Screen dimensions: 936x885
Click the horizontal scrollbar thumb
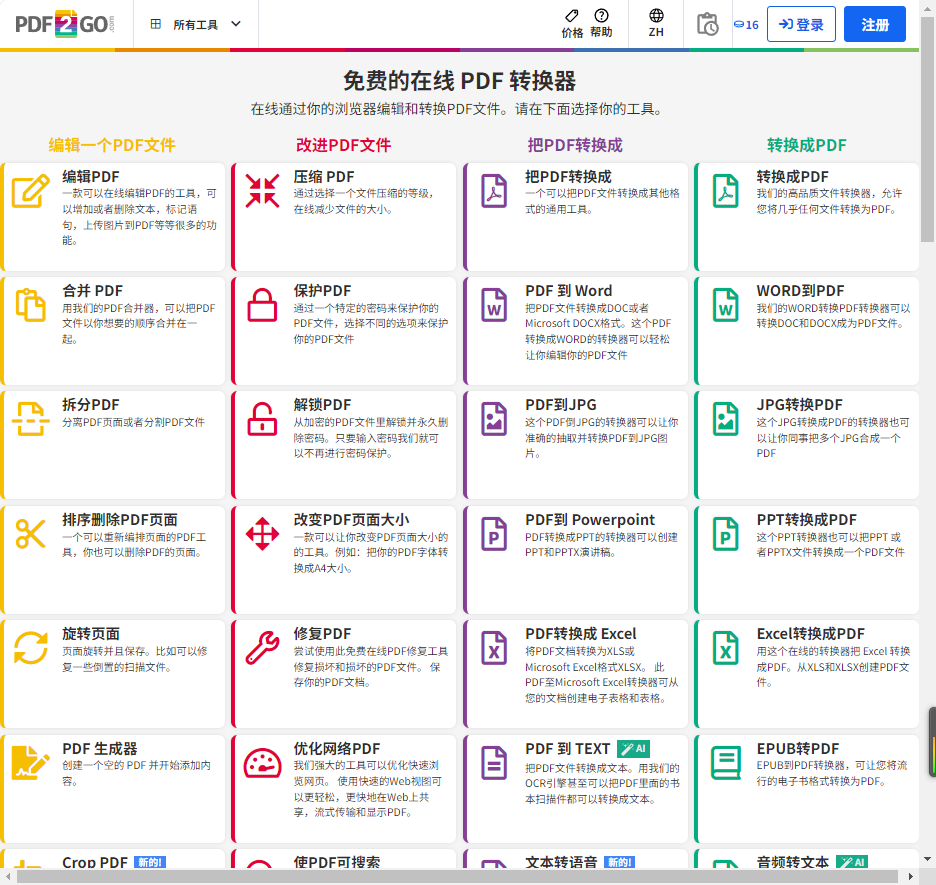pyautogui.click(x=457, y=877)
